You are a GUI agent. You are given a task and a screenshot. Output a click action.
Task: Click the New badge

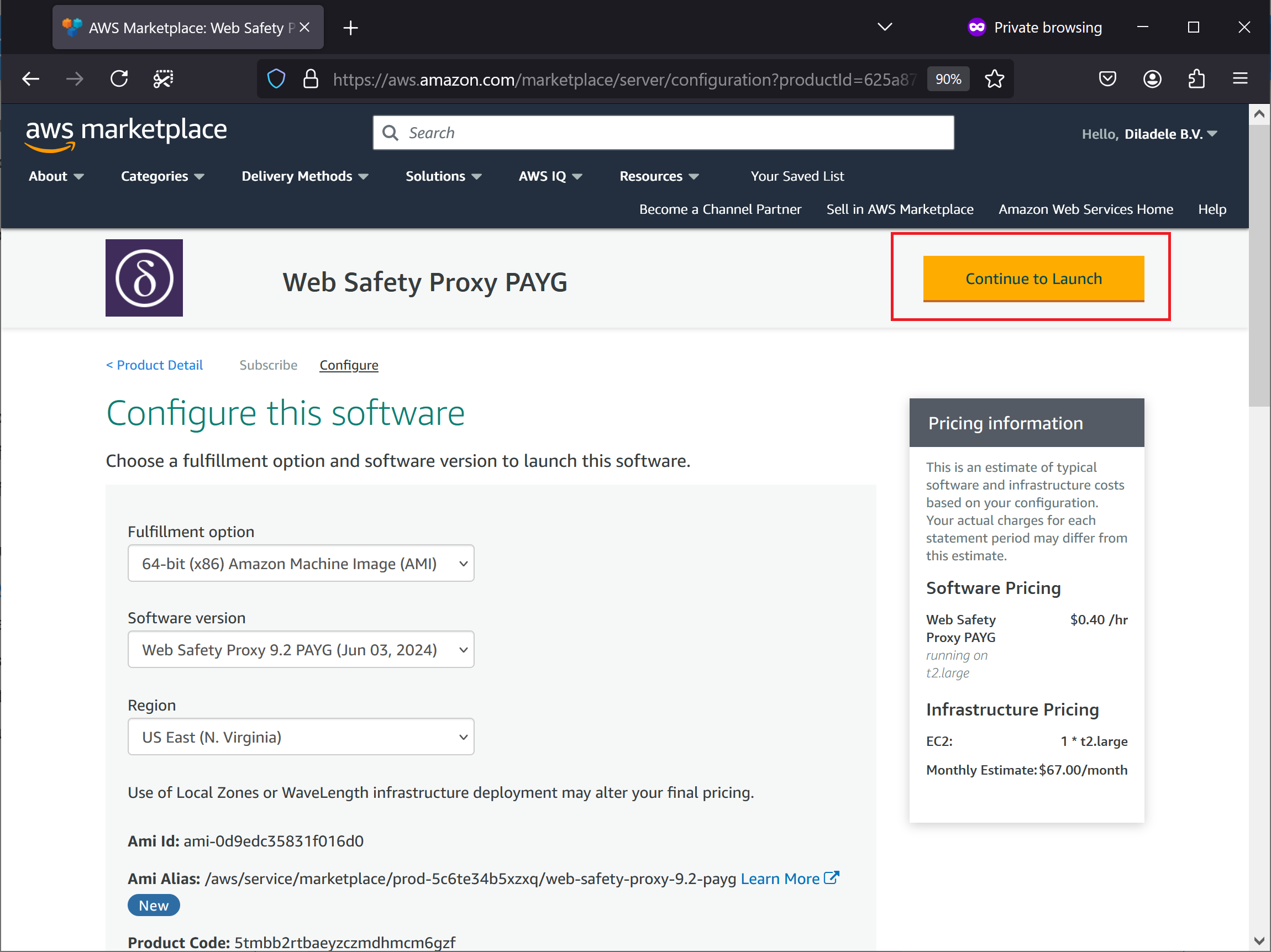tap(154, 905)
